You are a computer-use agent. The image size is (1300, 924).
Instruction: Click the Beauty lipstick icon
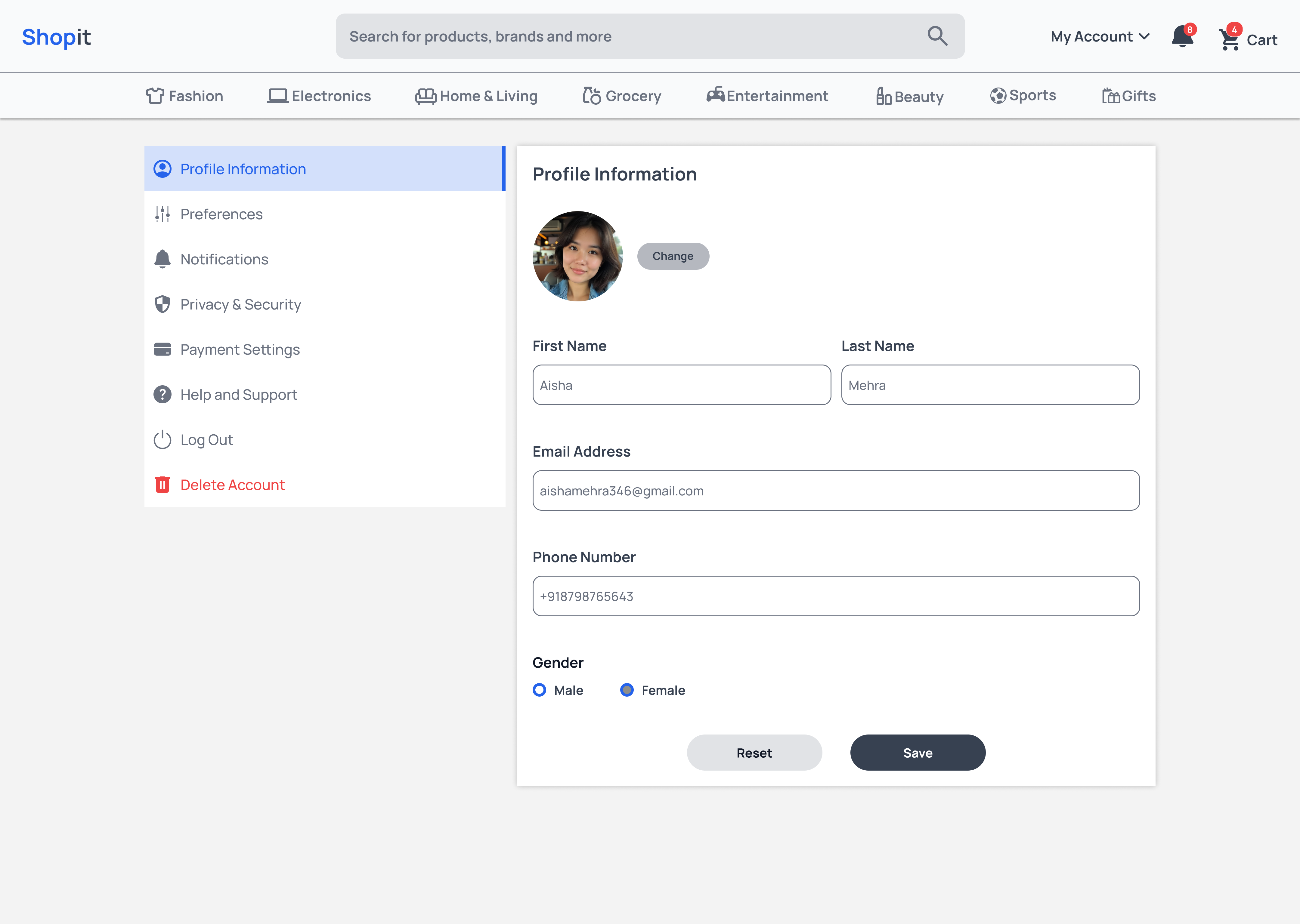click(x=884, y=96)
